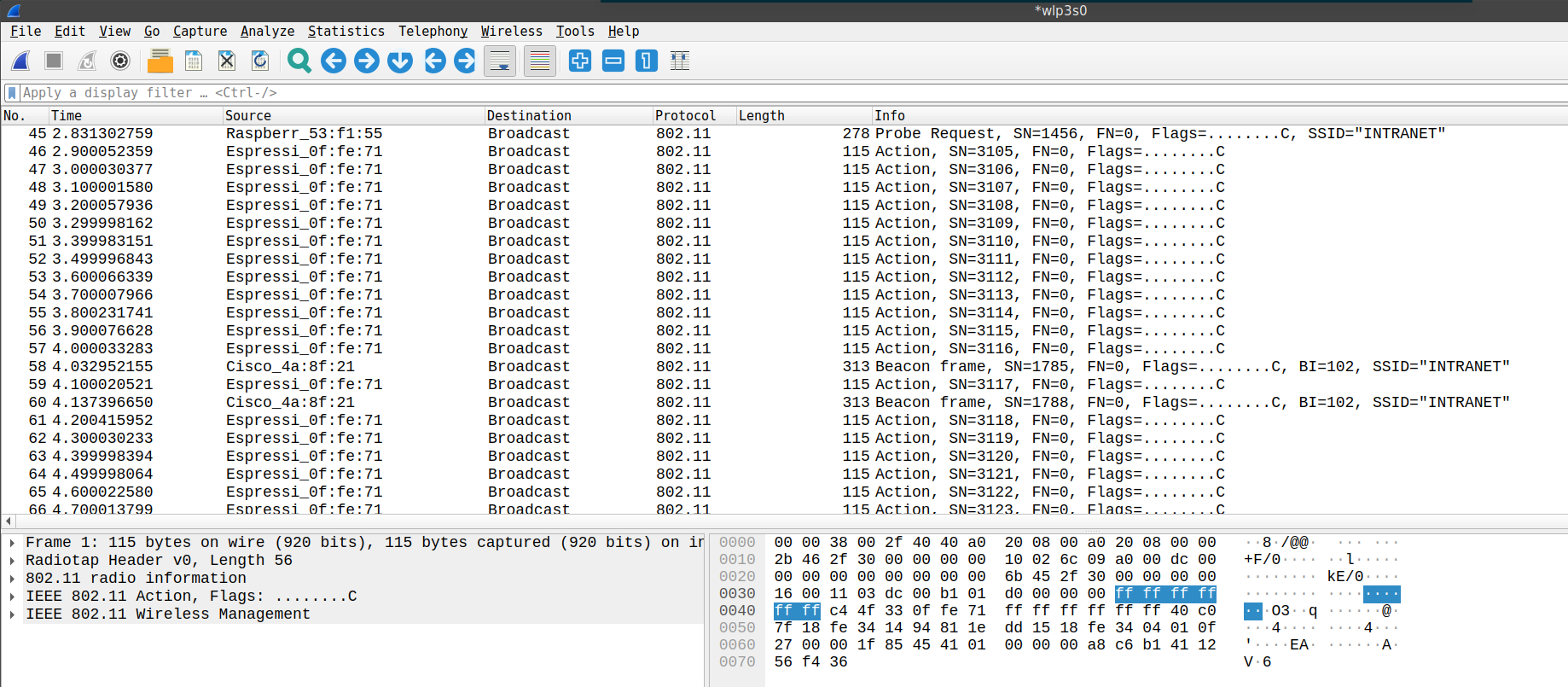Go to specified packet icon
Viewport: 1568px width, 687px height.
tap(400, 61)
